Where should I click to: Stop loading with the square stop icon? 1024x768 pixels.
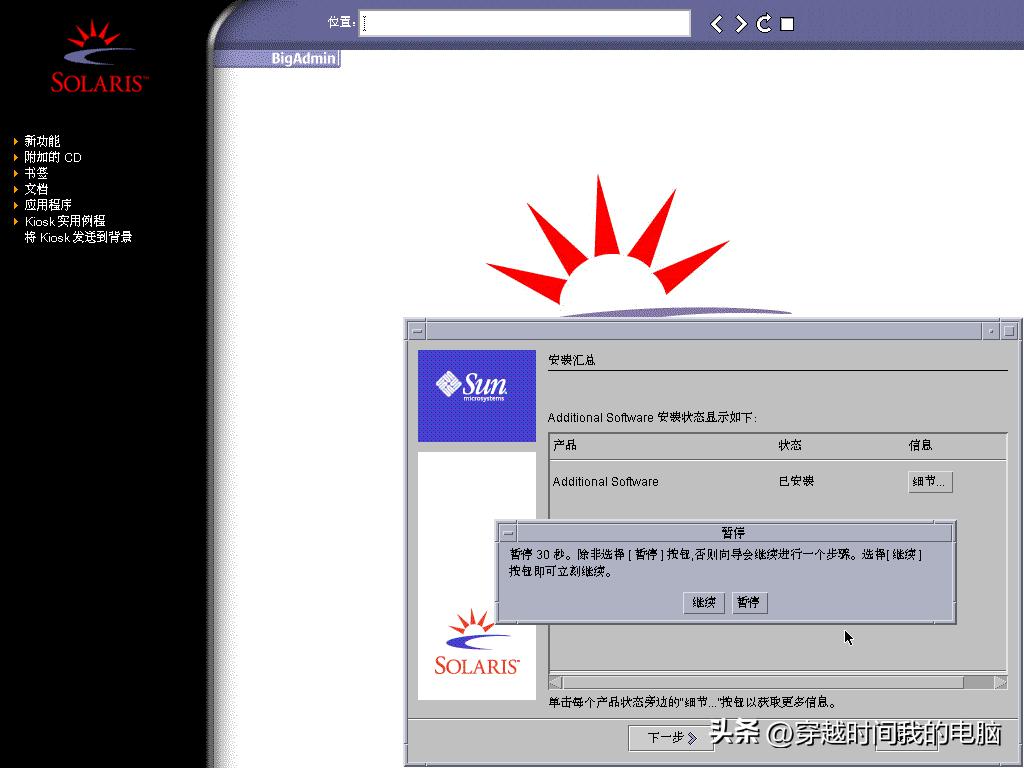point(788,24)
